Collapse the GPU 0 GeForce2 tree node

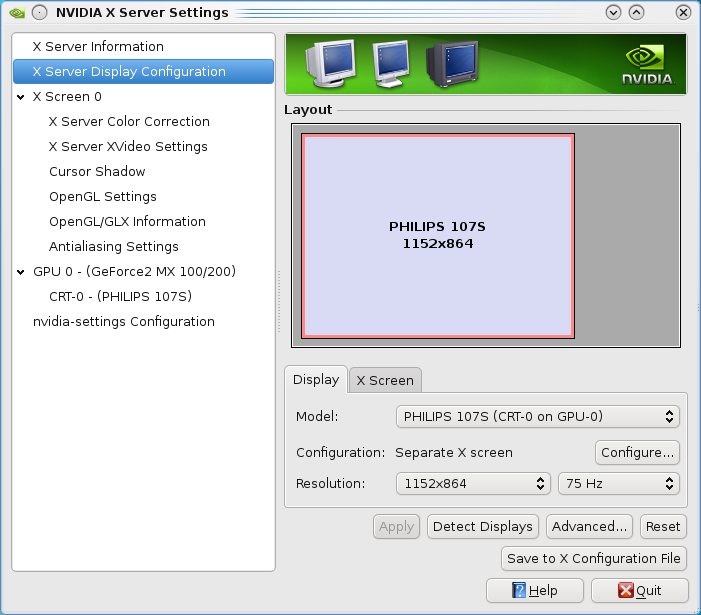point(21,272)
